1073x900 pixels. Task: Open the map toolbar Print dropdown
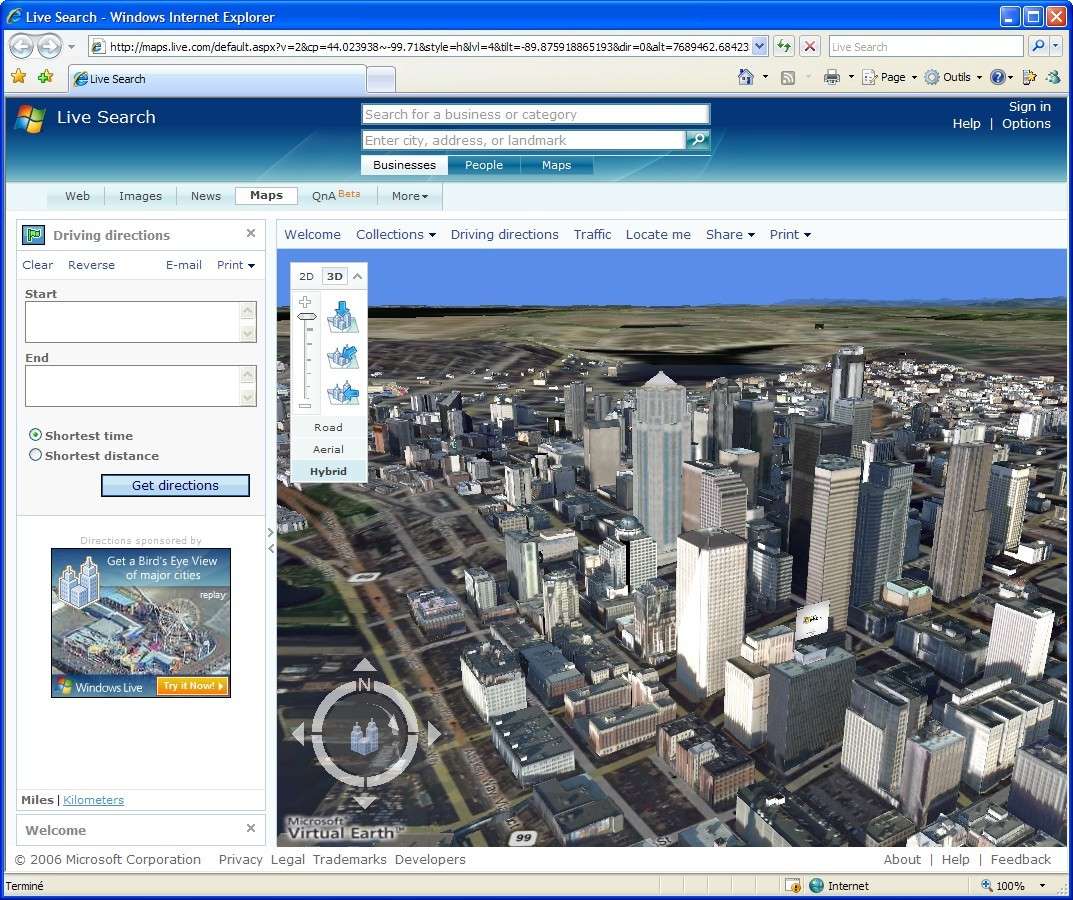[x=790, y=235]
